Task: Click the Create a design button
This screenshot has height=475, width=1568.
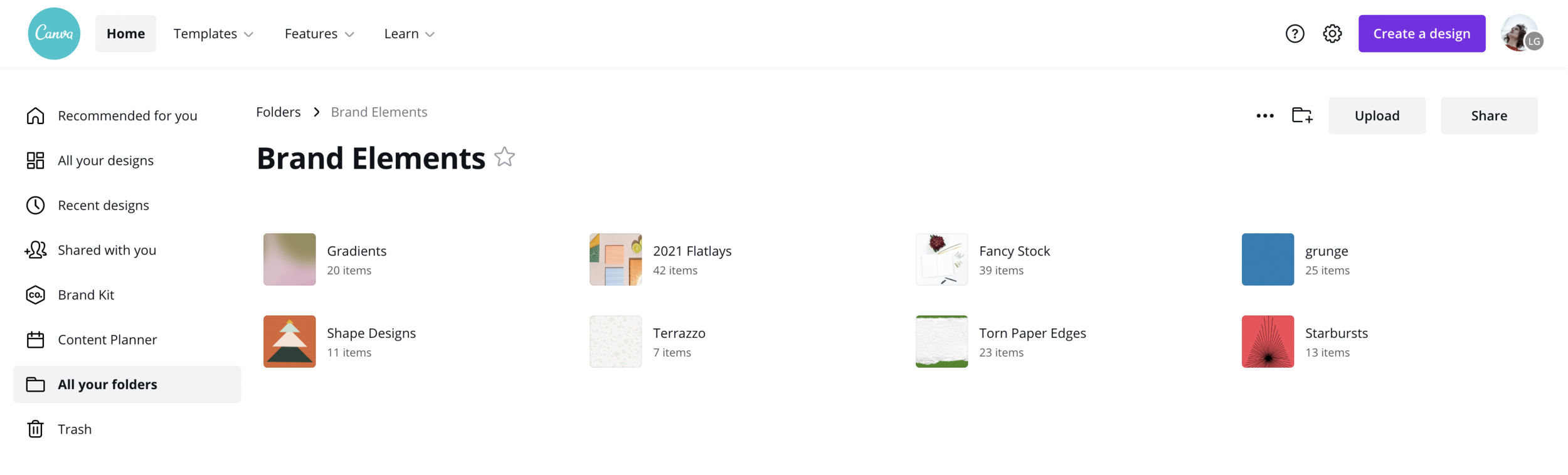Action: (x=1421, y=34)
